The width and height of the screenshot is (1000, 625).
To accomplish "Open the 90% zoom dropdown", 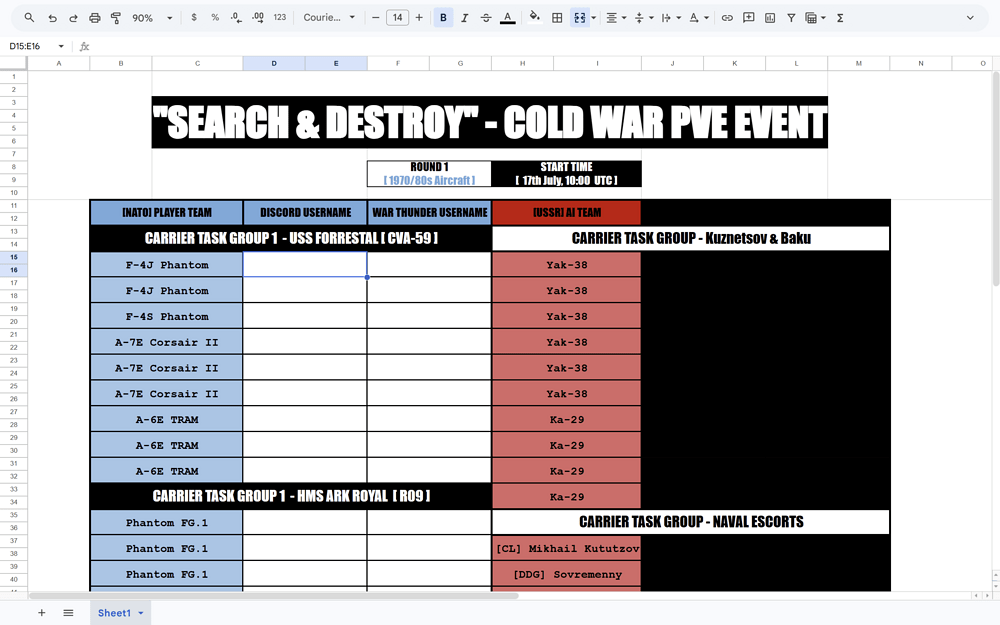I will (152, 18).
